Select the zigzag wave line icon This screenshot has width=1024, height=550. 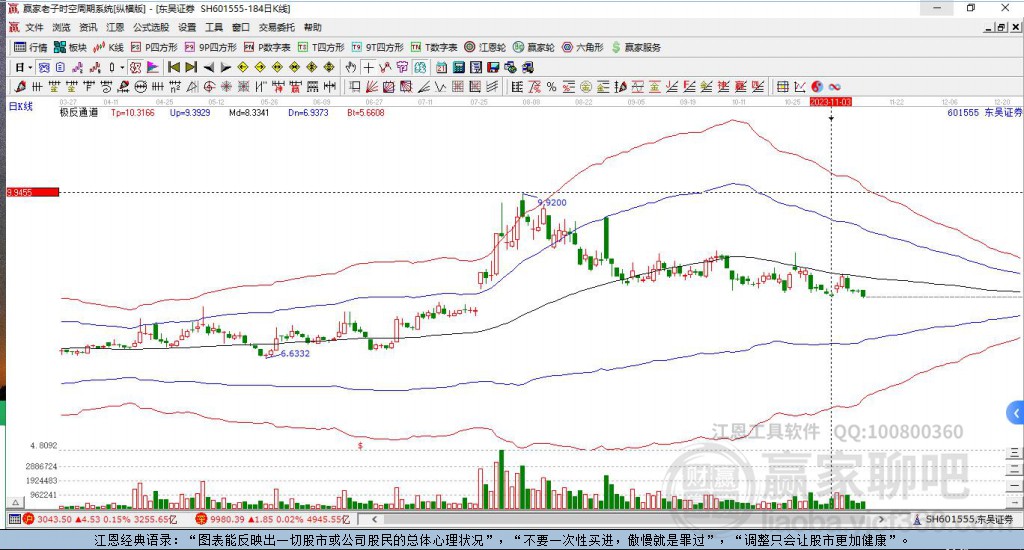pos(440,86)
